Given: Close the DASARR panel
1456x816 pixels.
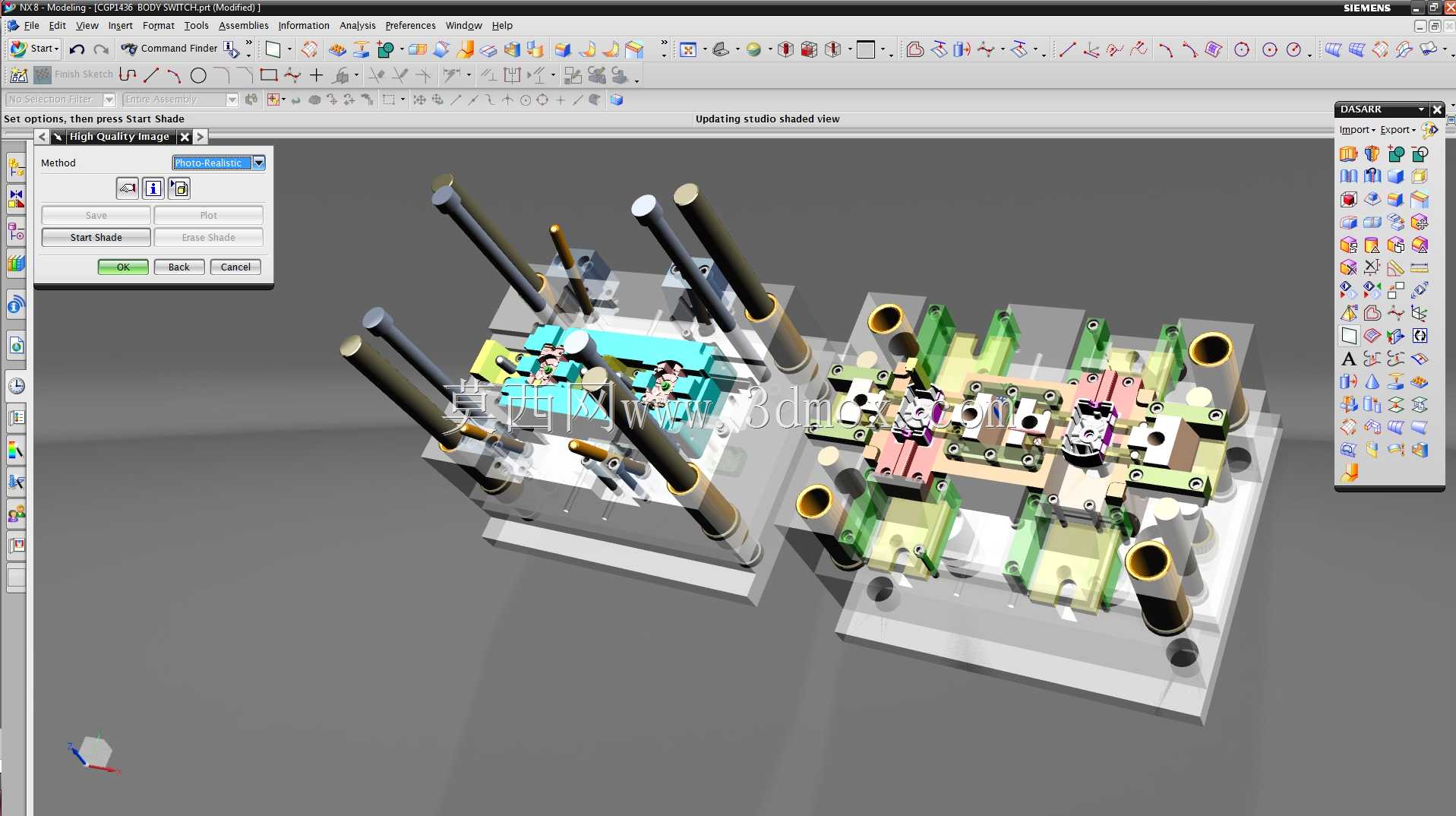Looking at the screenshot, I should pyautogui.click(x=1437, y=109).
